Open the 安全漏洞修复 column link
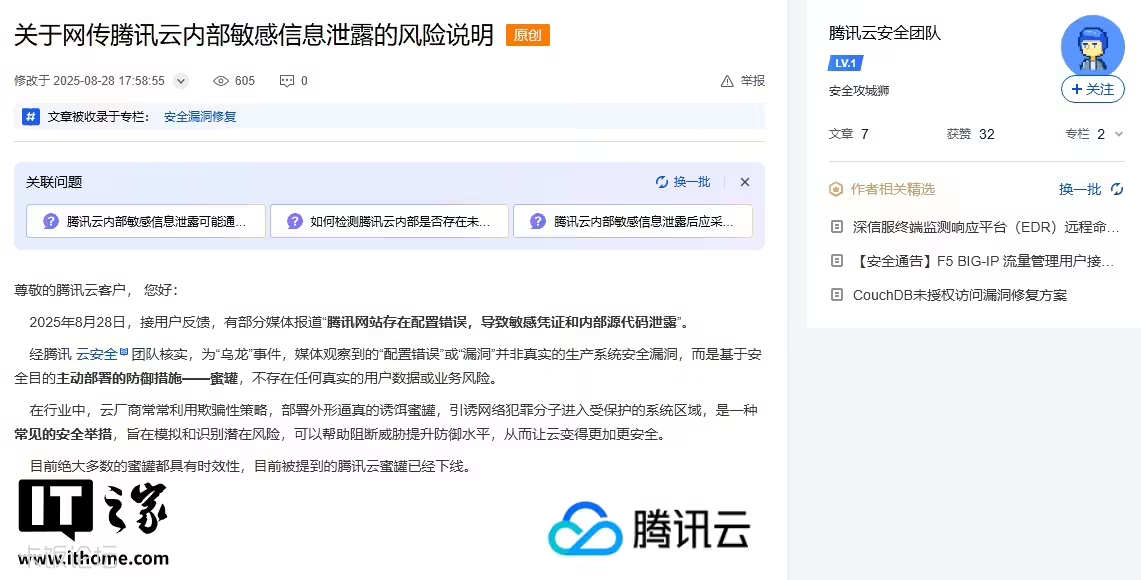1141x580 pixels. 200,117
